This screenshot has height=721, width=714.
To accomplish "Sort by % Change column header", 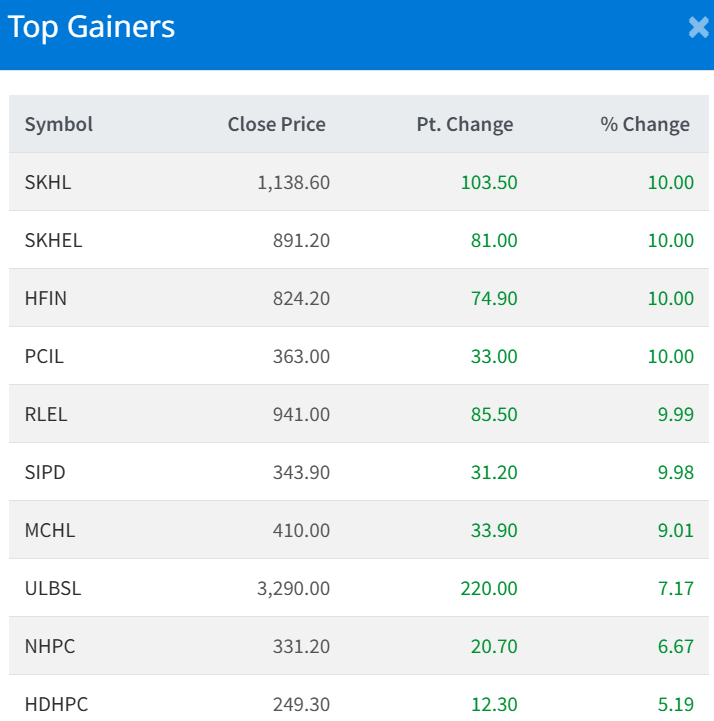I will click(x=644, y=124).
